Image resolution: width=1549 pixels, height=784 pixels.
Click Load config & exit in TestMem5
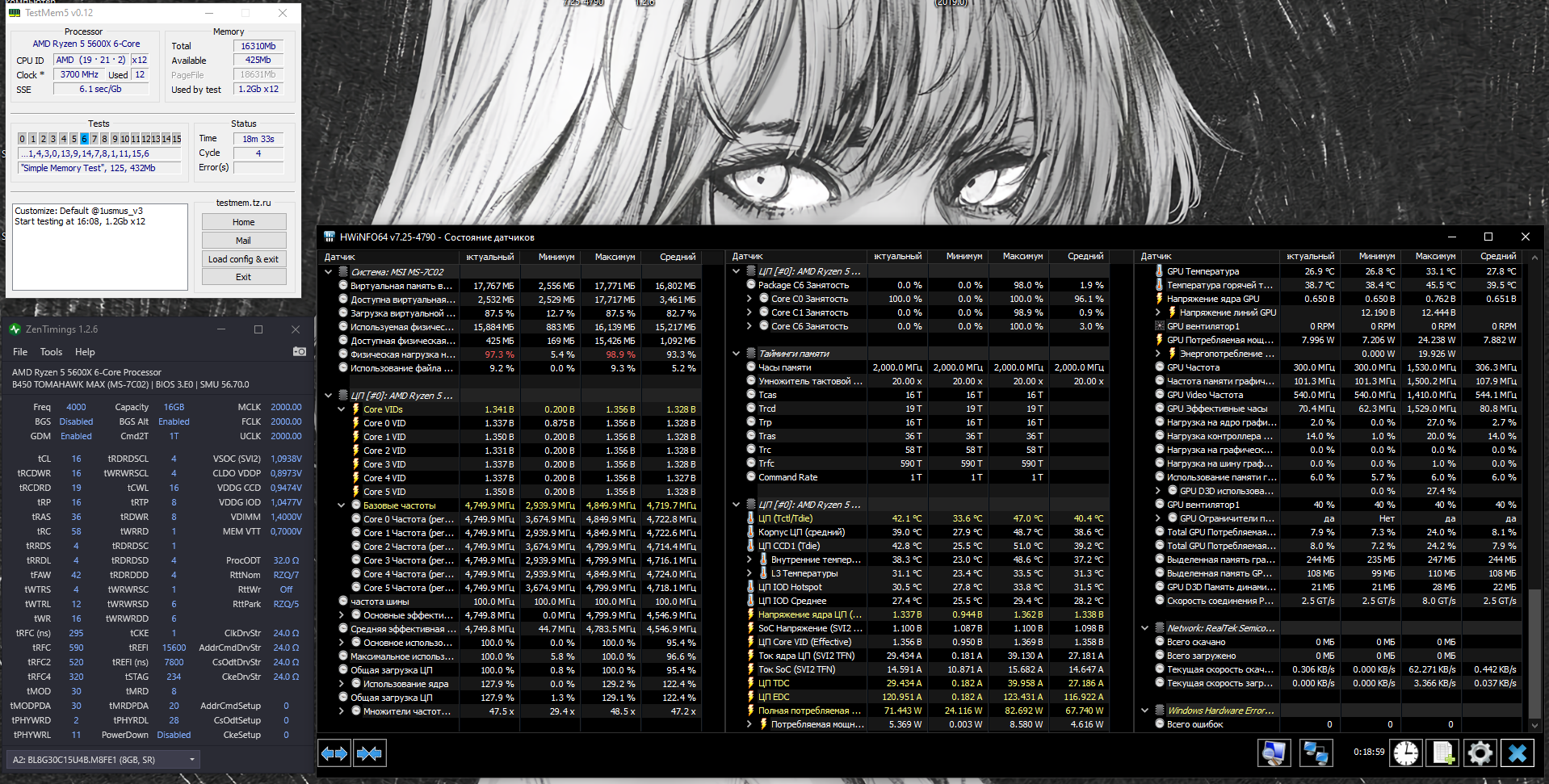click(x=244, y=259)
